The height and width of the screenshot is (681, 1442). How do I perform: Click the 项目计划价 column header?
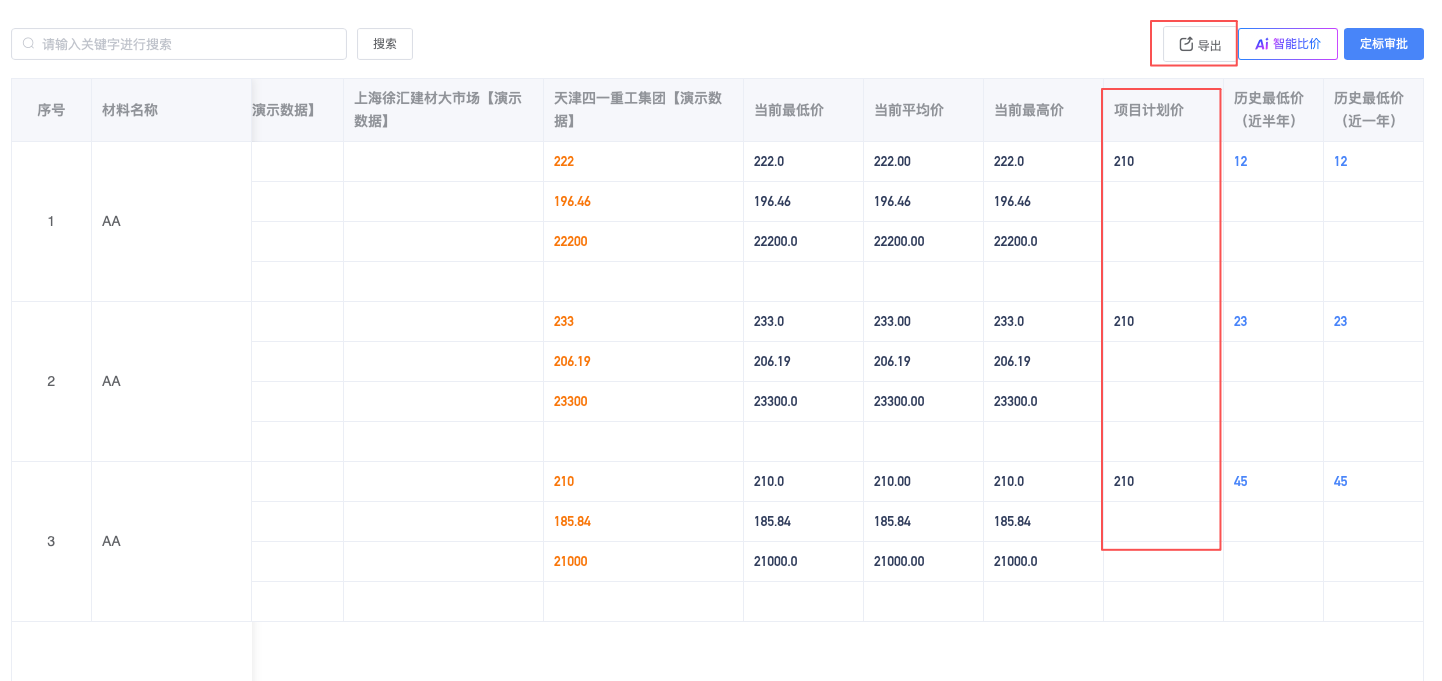[1148, 110]
